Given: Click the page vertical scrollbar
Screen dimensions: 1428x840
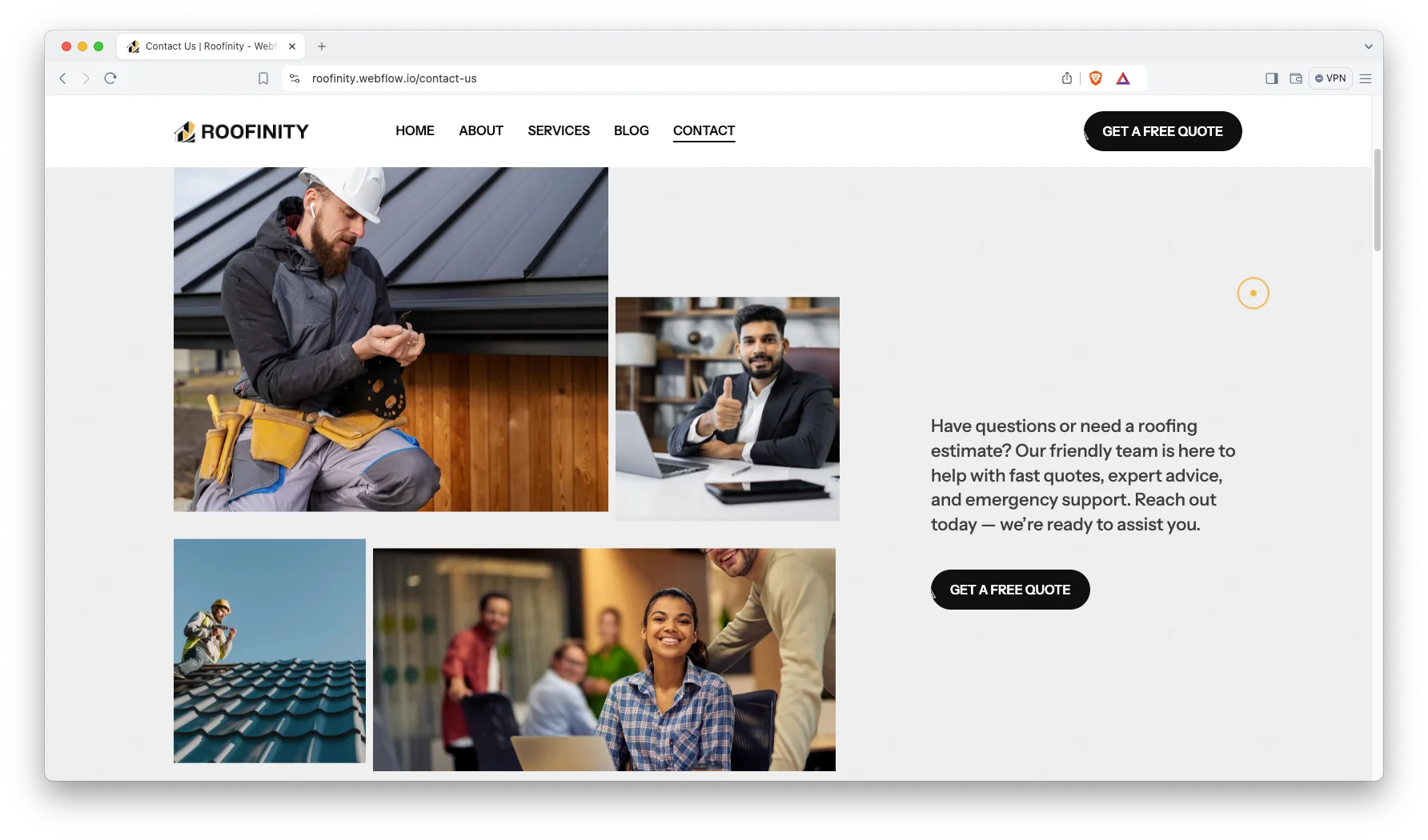Looking at the screenshot, I should pyautogui.click(x=1377, y=200).
